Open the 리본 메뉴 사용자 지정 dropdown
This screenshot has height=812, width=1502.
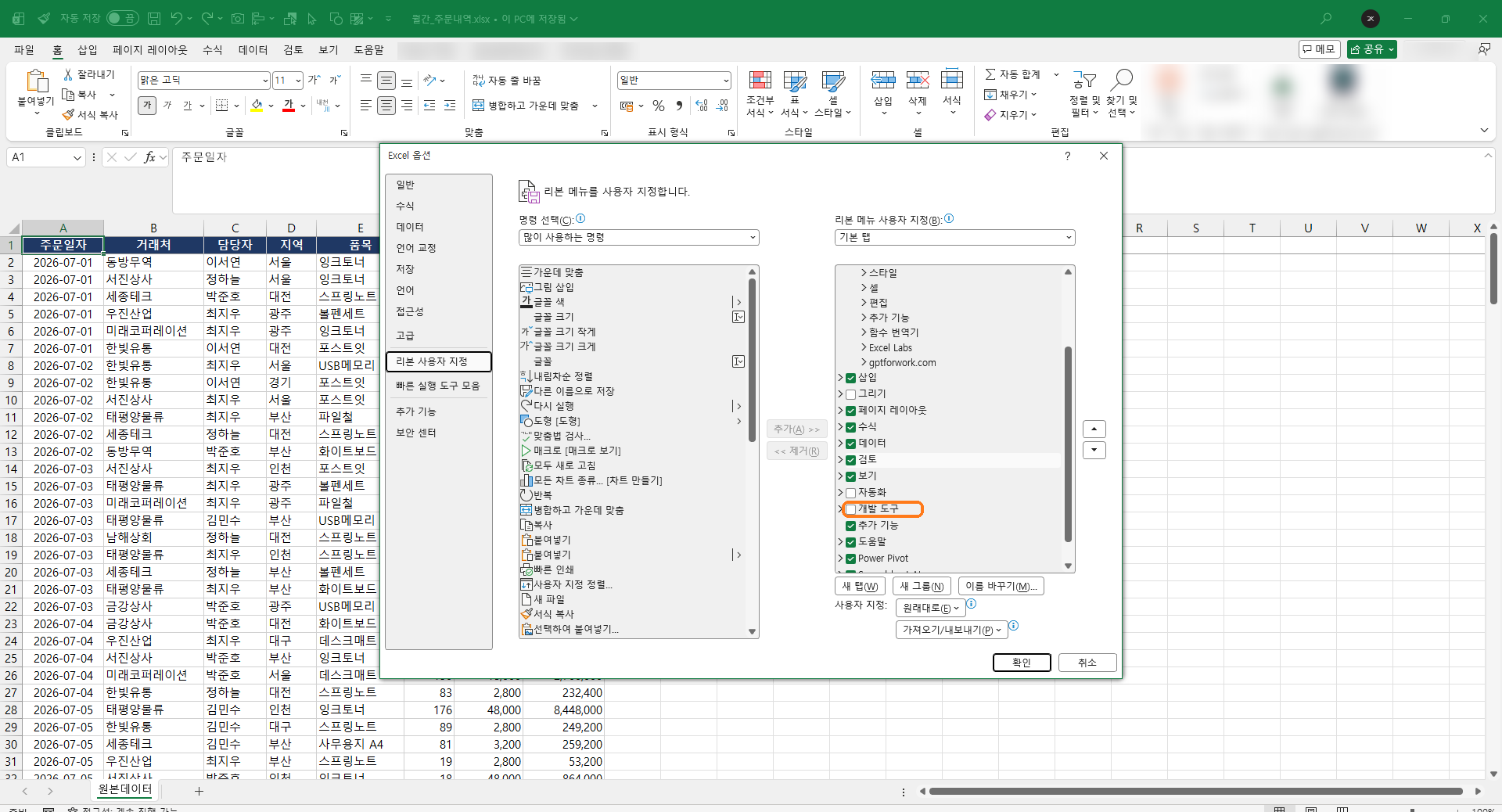(x=954, y=237)
